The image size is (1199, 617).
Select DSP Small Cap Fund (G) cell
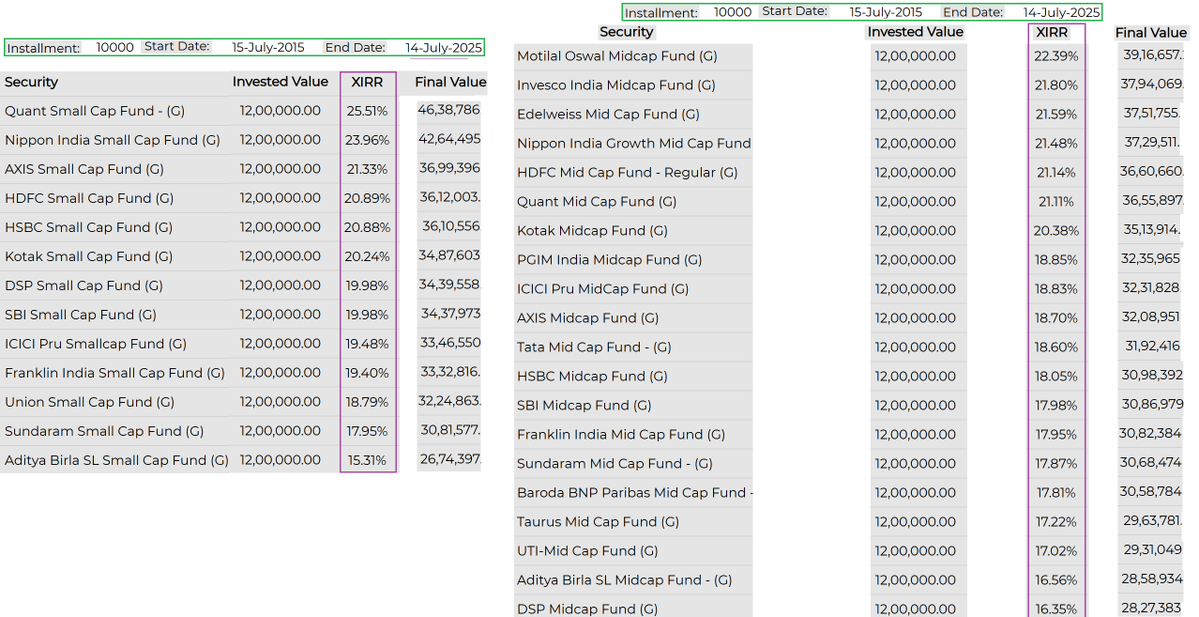point(83,285)
